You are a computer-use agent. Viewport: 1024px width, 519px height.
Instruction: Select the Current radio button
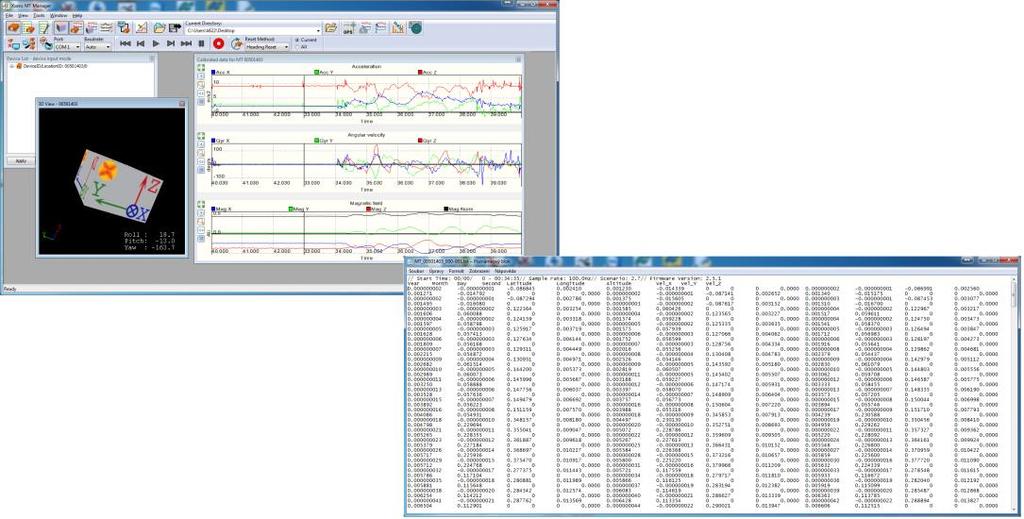tap(298, 40)
